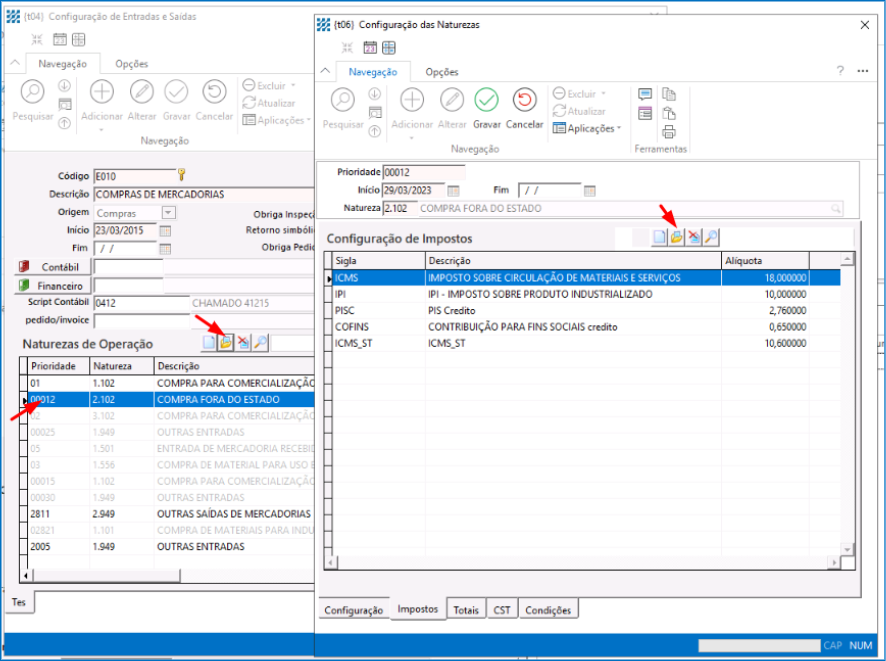Image resolution: width=886 pixels, height=661 pixels.
Task: Select row 00012 COMPRA FORA DO ESTADO
Action: (x=171, y=399)
